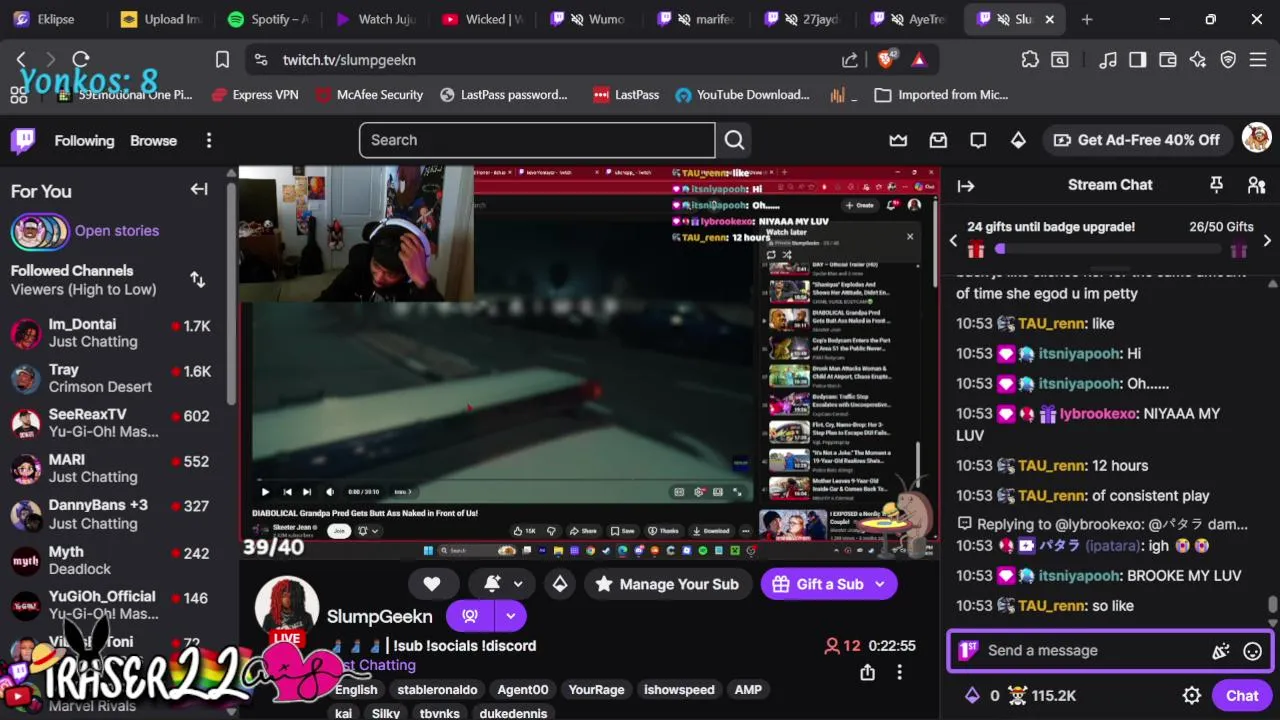
Task: Click the browser address bar URL
Action: click(x=349, y=60)
